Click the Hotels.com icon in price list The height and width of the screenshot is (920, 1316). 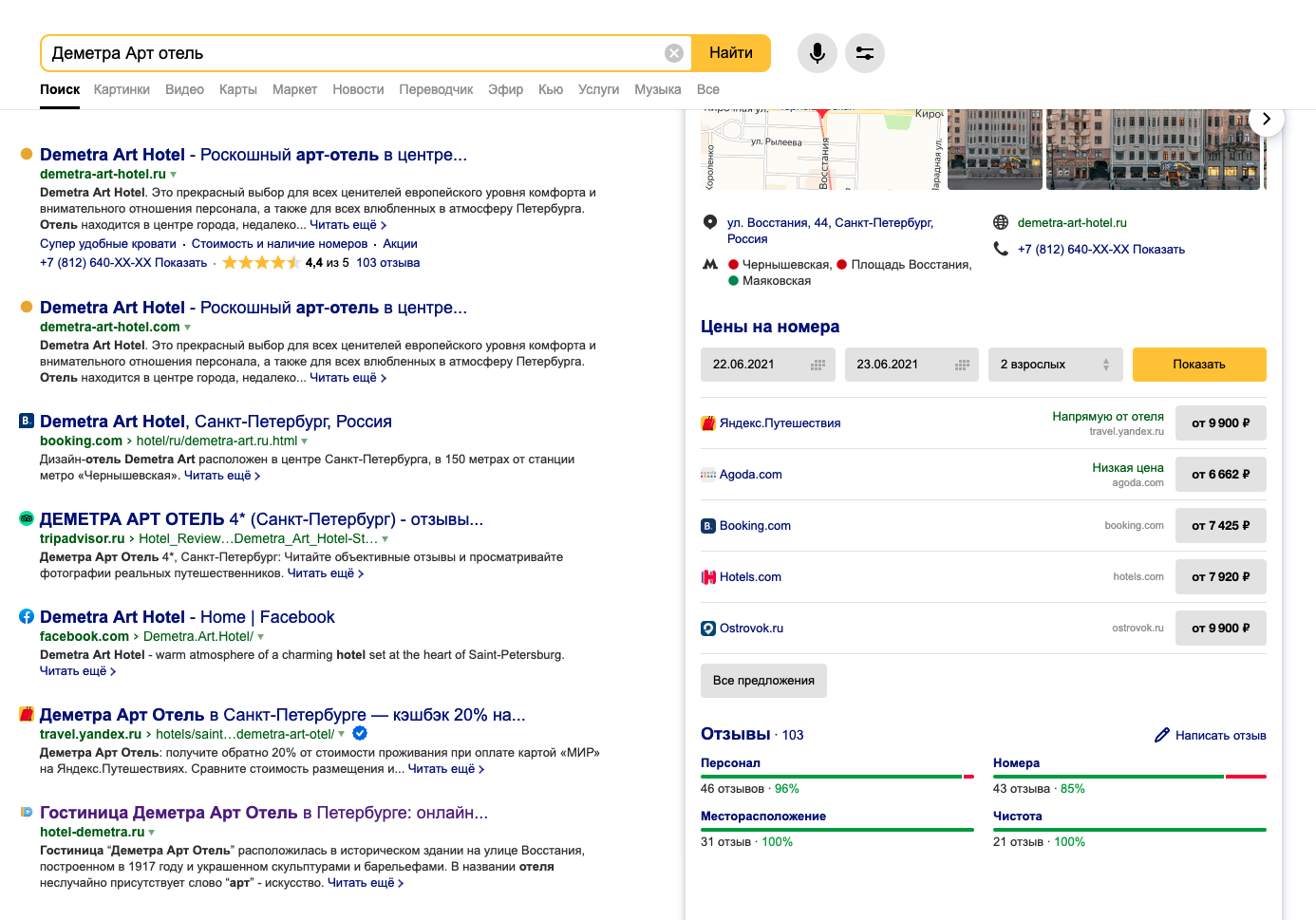(x=708, y=577)
